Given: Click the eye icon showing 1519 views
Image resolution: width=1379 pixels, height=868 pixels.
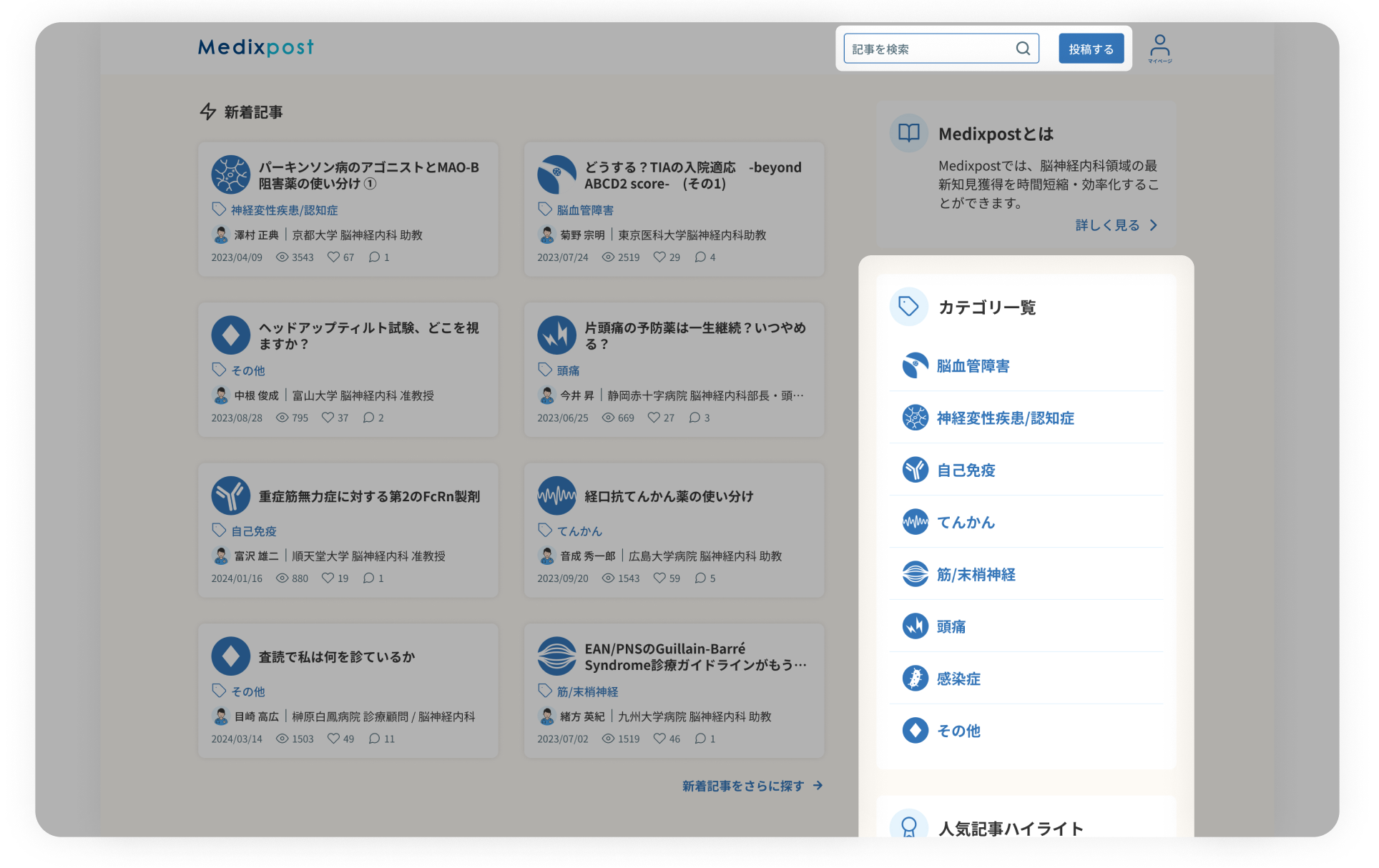Looking at the screenshot, I should pyautogui.click(x=608, y=739).
